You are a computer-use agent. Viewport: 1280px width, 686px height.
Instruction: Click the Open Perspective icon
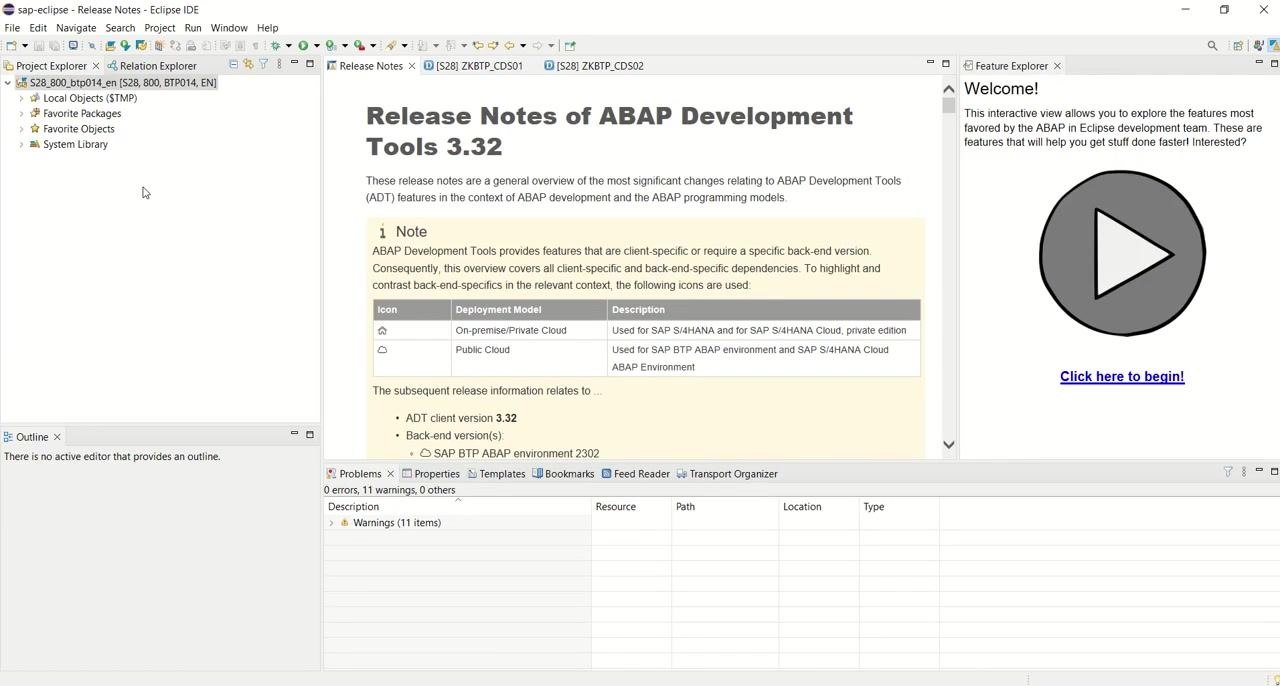(1238, 46)
